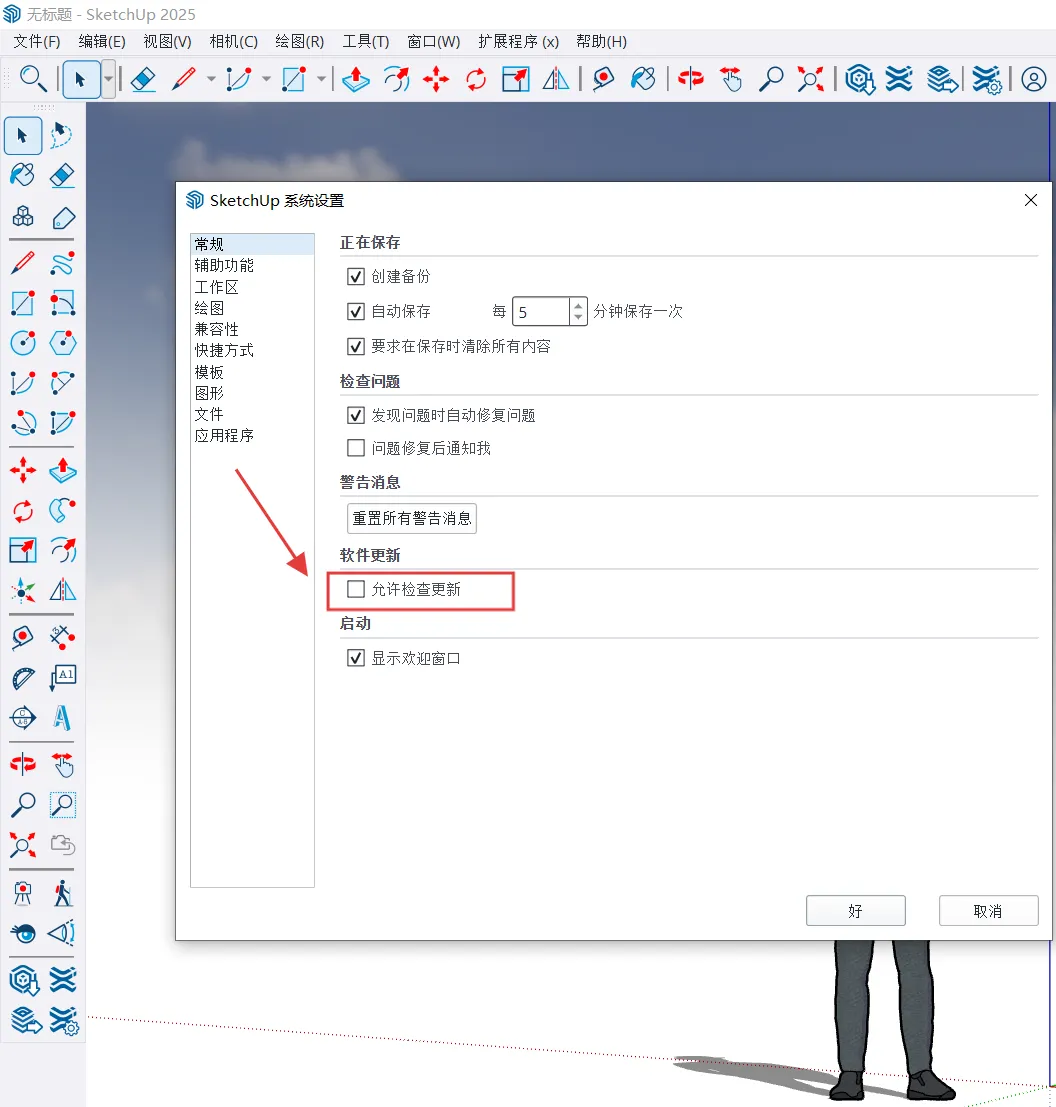
Task: Toggle 发现问题时自动修复问题 checkbox
Action: (x=356, y=415)
